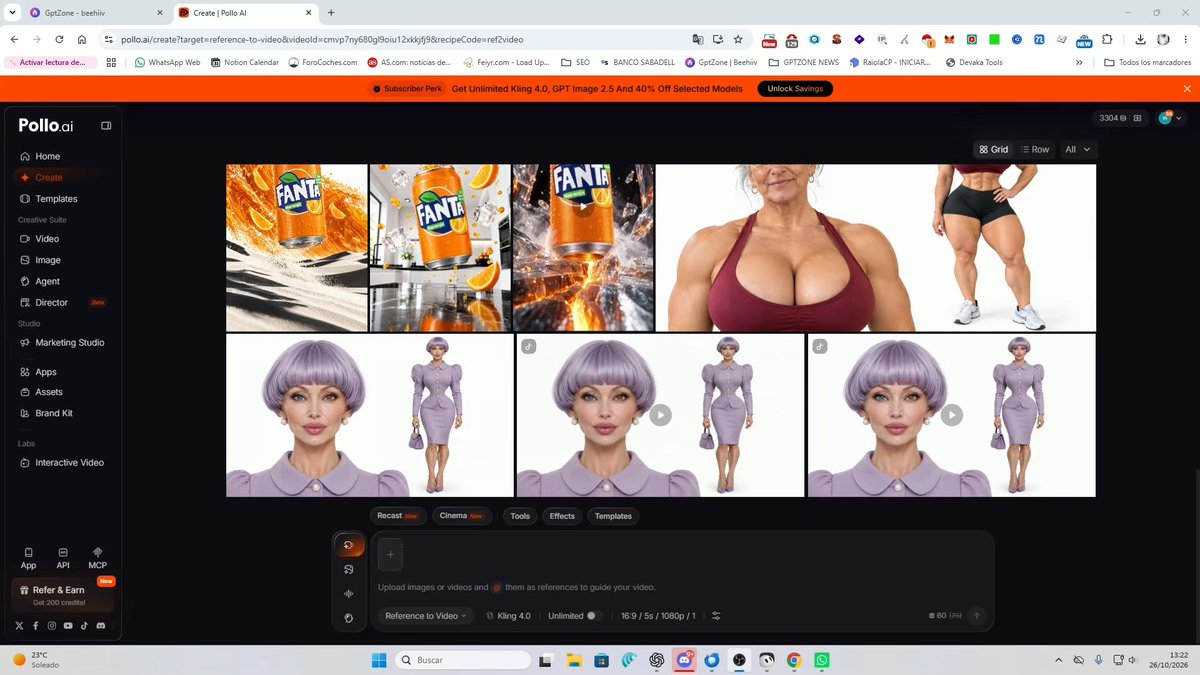Toggle the Unlimited switch
1200x675 pixels.
(593, 616)
